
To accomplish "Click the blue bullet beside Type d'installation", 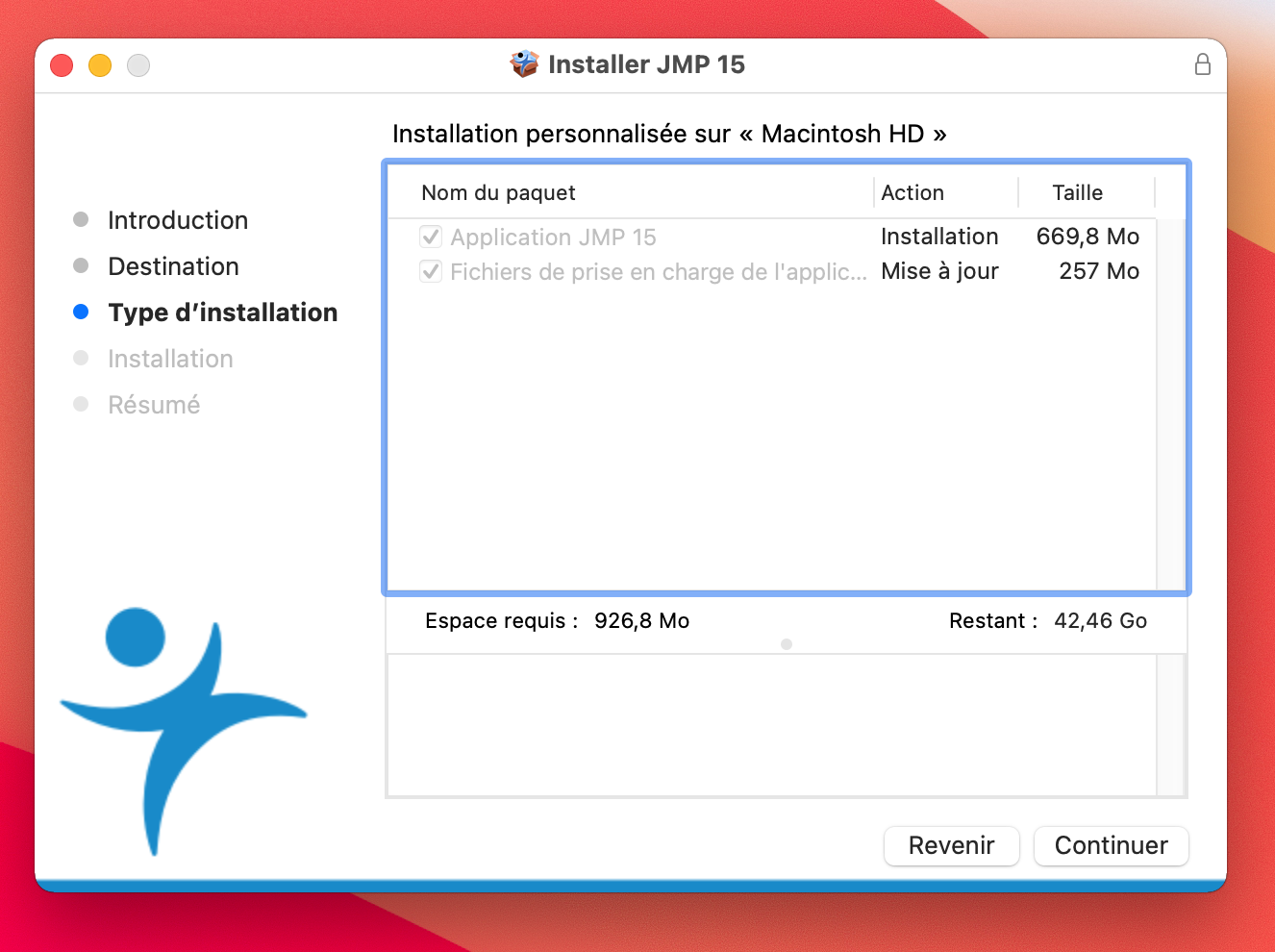I will tap(81, 312).
